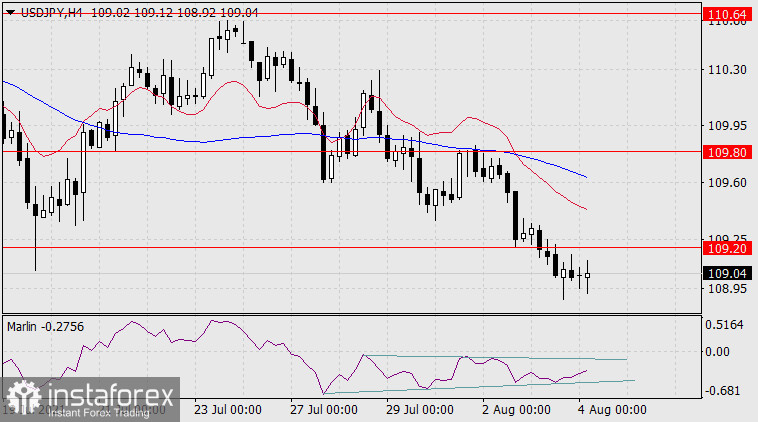Click the InstaForex logo icon
The image size is (758, 422).
pos(22,397)
